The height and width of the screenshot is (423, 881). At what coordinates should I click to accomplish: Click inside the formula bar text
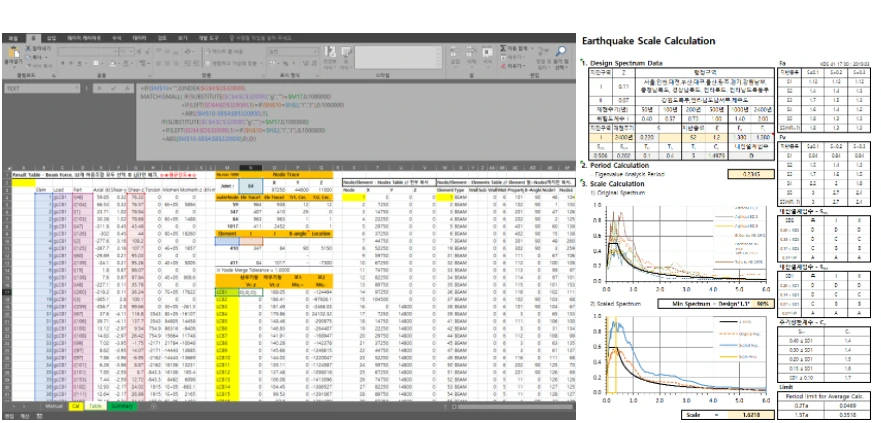pos(354,122)
